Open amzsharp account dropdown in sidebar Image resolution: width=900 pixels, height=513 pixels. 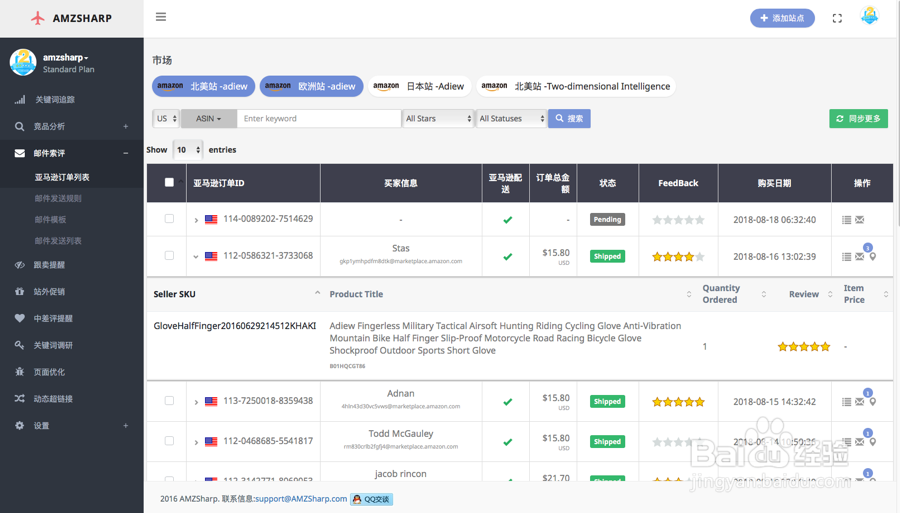pyautogui.click(x=65, y=57)
